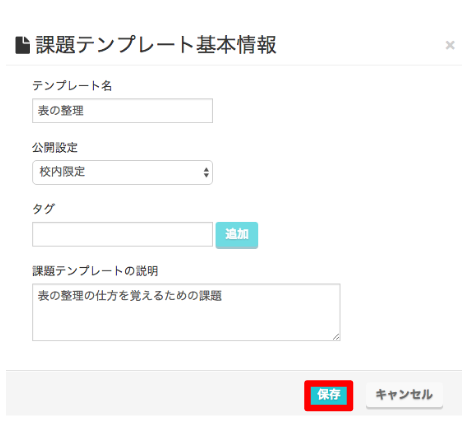Save the template with the 保存 button
The image size is (468, 421).
(x=329, y=395)
